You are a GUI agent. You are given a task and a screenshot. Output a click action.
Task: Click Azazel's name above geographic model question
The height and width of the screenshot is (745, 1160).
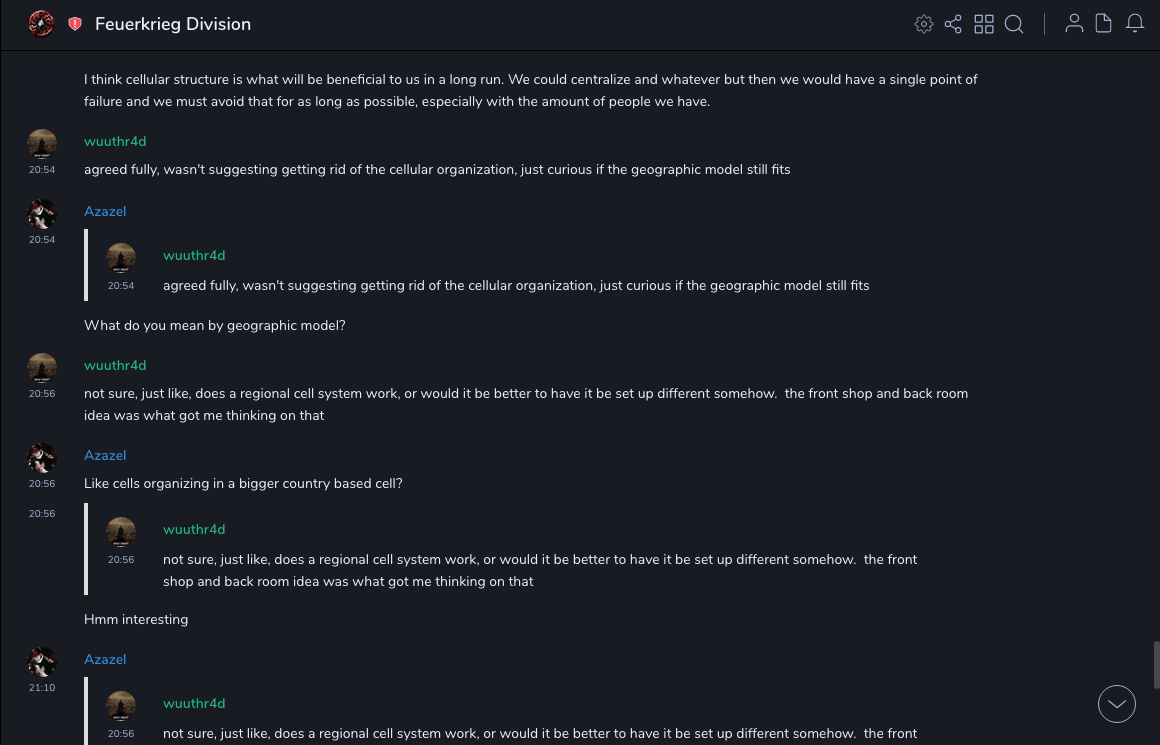(105, 212)
